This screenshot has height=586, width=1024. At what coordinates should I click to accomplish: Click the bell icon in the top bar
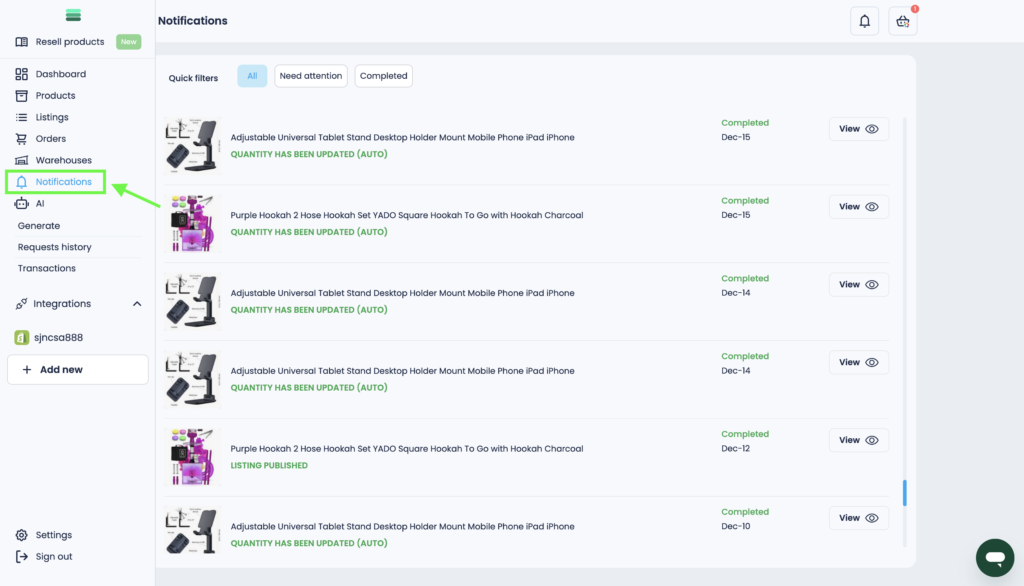tap(864, 21)
